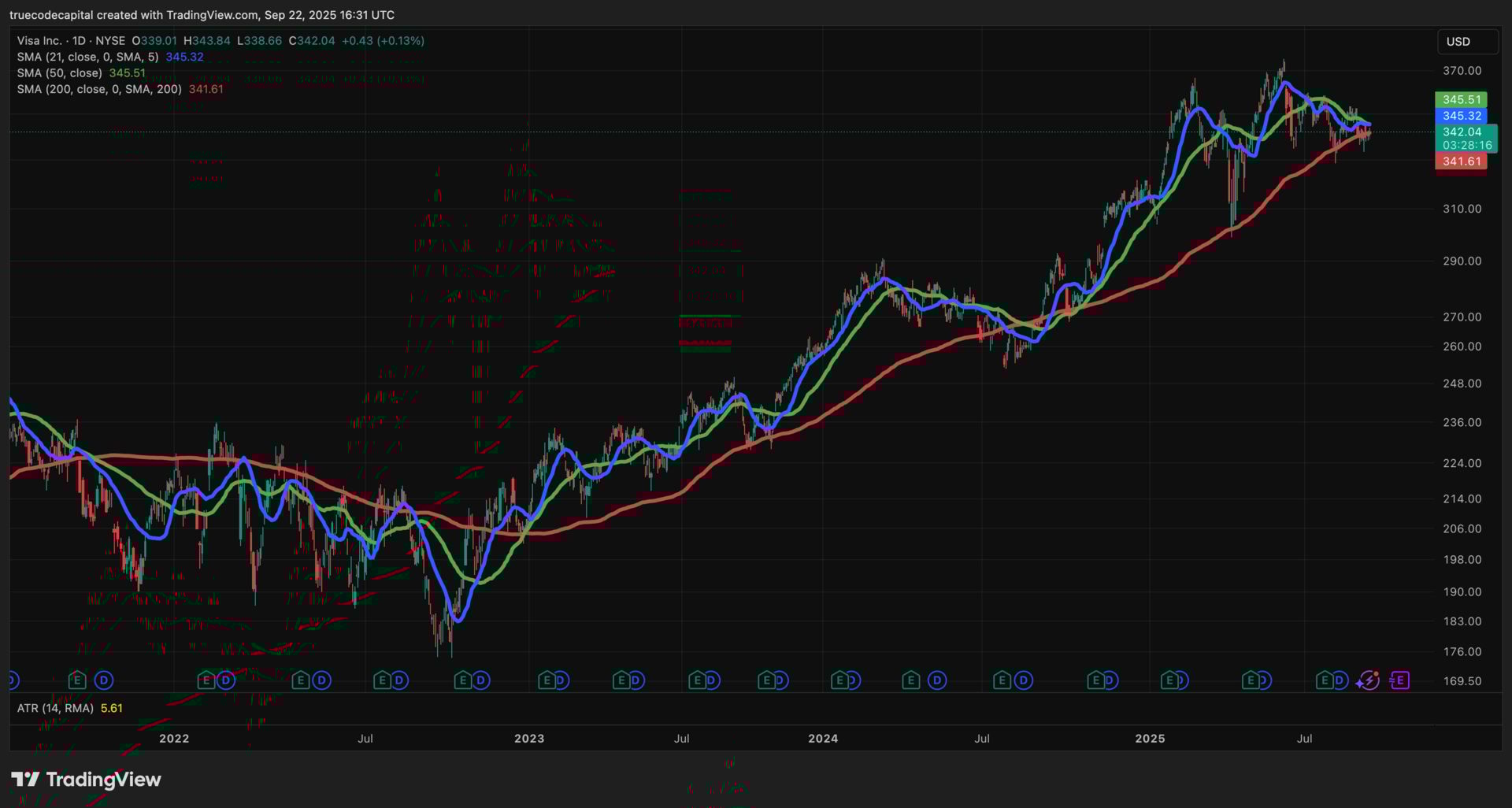Select the May 2023 dividend marker
Viewport: 1512px width, 808px height.
coord(636,680)
